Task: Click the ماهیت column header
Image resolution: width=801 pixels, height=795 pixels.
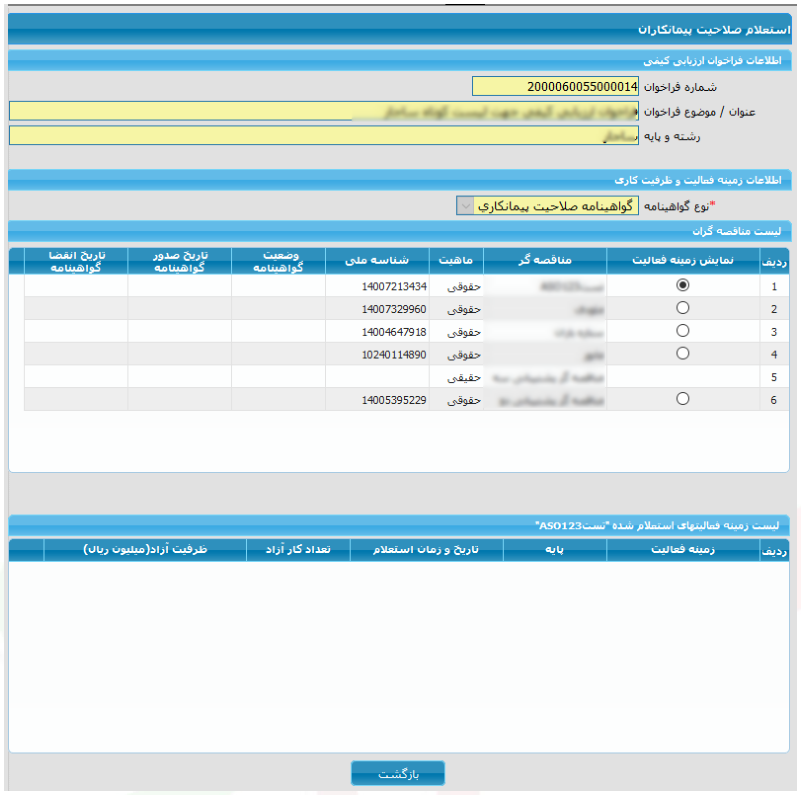Action: 456,261
